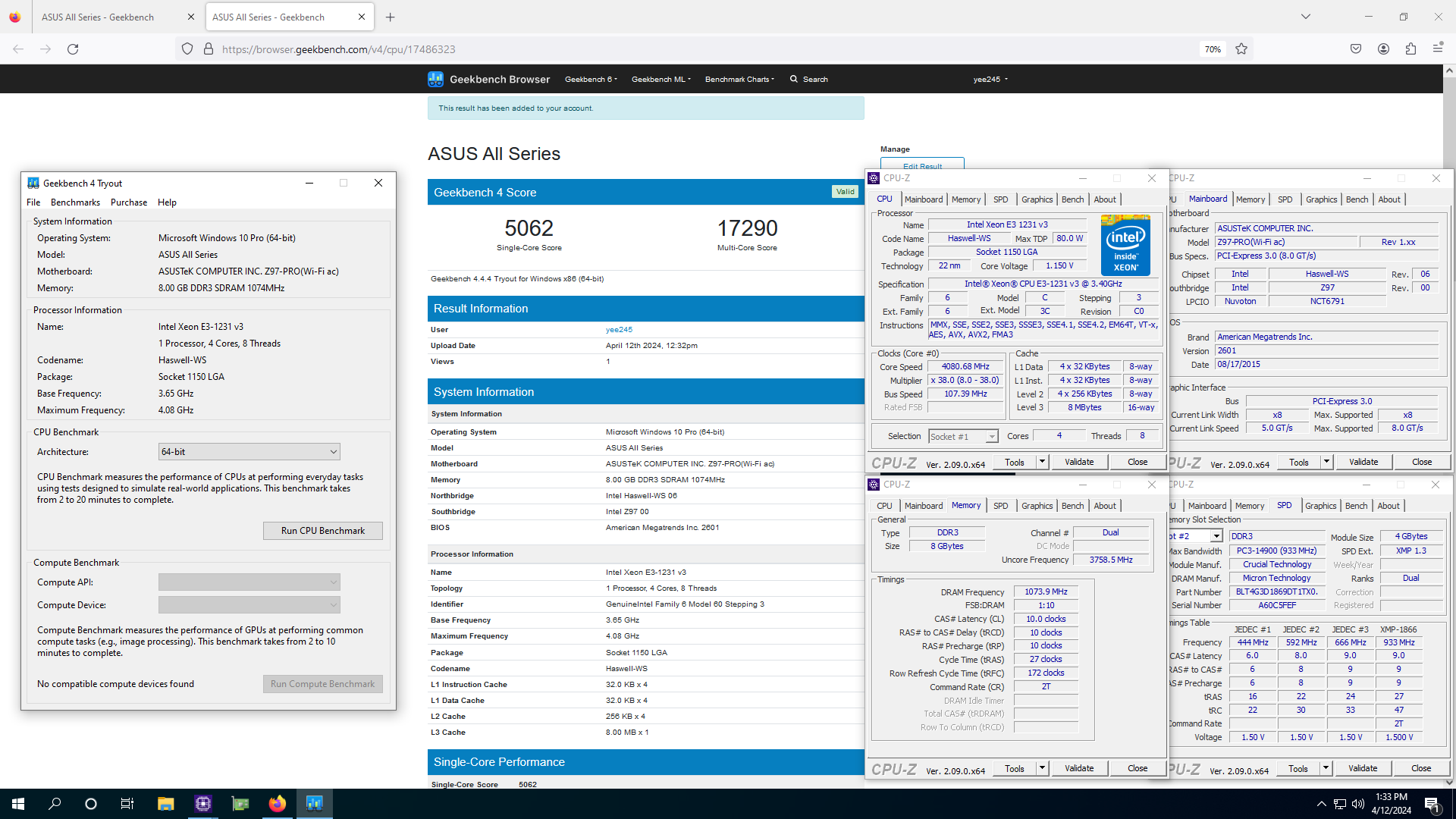Image resolution: width=1456 pixels, height=819 pixels.
Task: Open a new browser tab
Action: click(x=390, y=17)
